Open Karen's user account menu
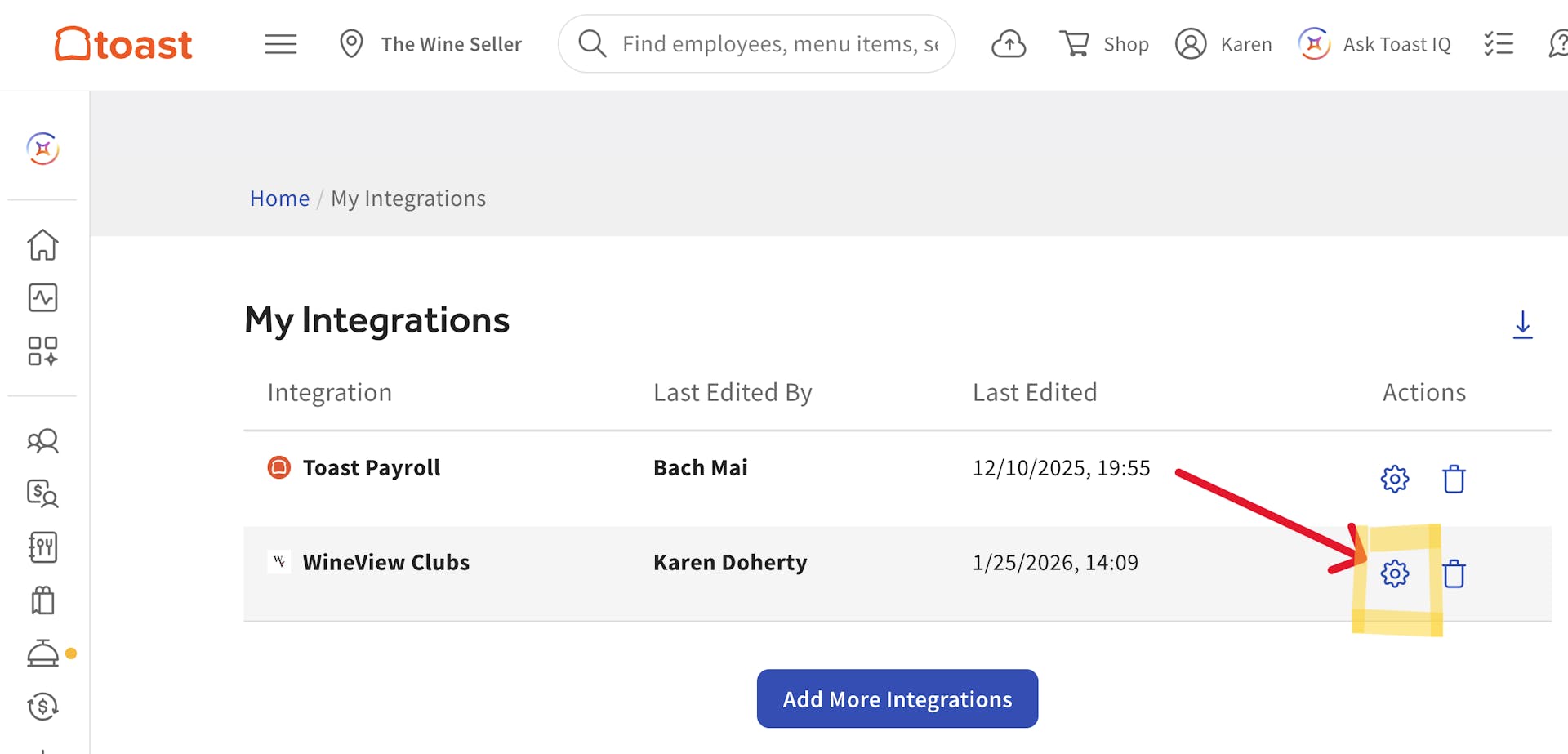Screen dimensions: 1568x754 coord(1223,44)
